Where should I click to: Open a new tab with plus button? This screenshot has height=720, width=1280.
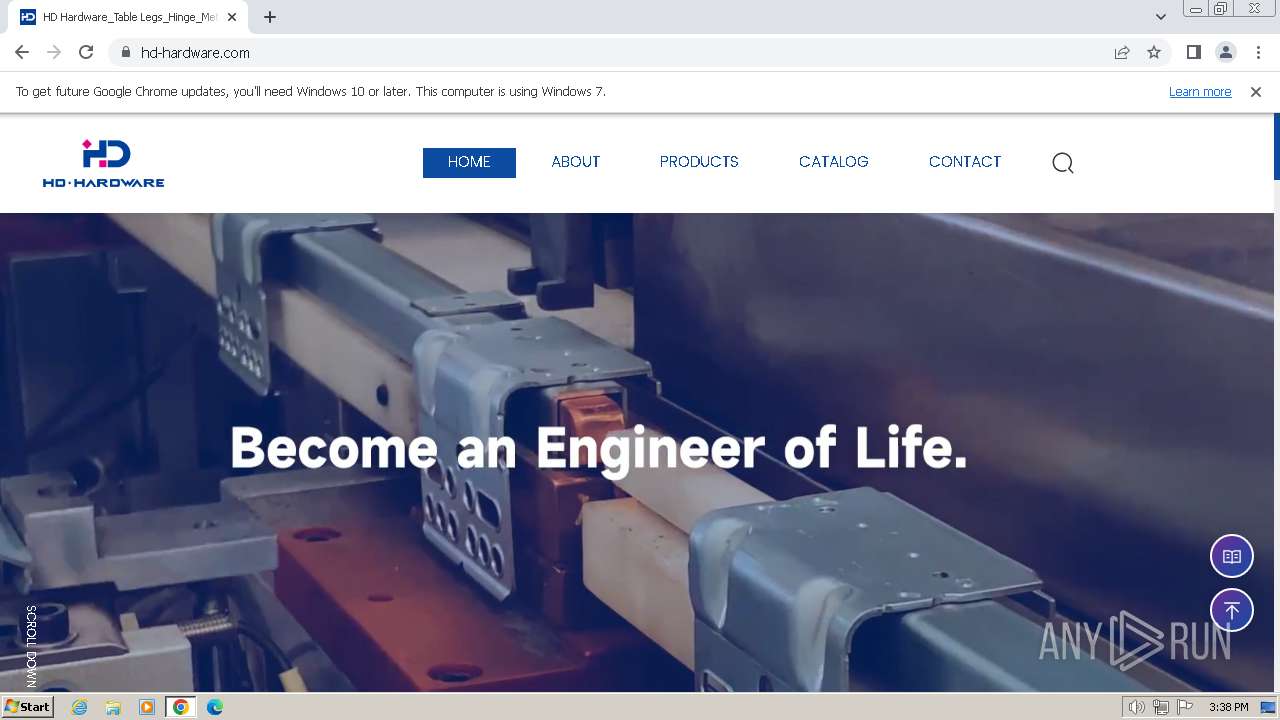[x=270, y=17]
